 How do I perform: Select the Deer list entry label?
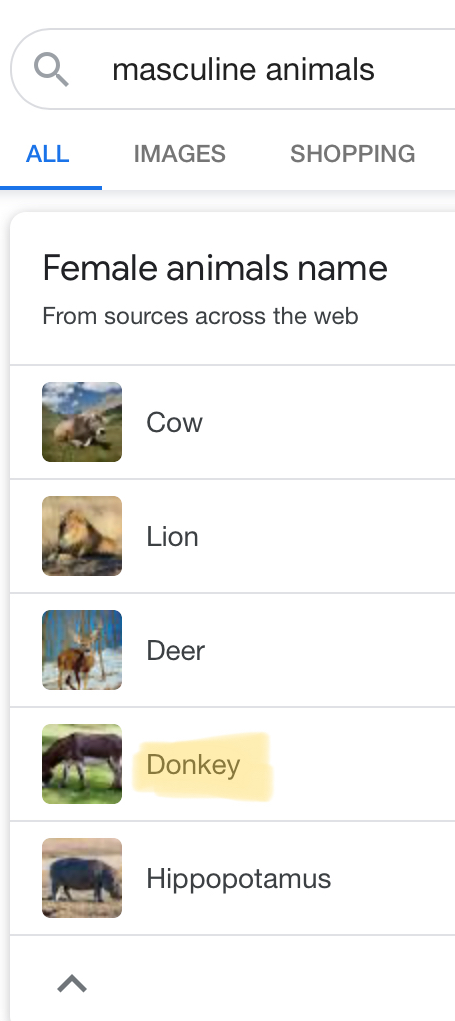[176, 650]
